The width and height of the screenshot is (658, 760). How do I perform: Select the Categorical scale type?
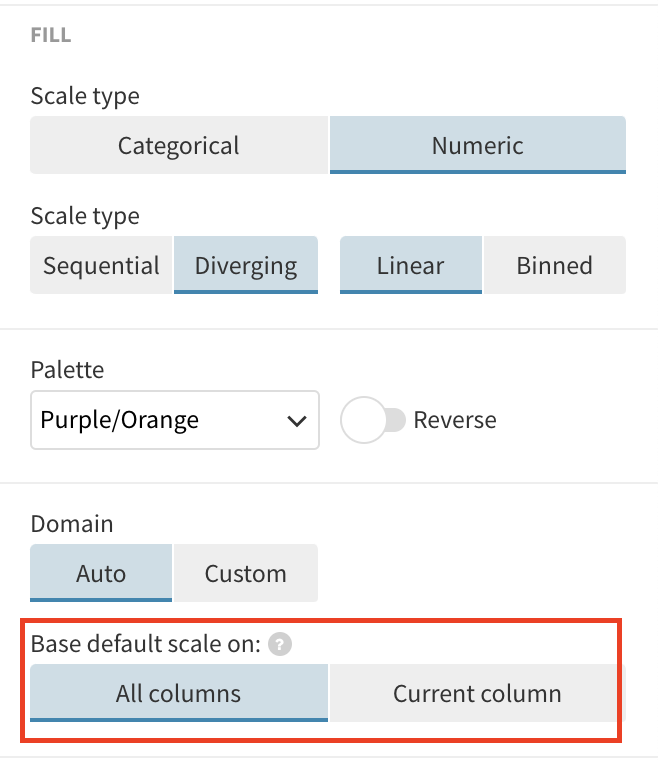coord(179,146)
